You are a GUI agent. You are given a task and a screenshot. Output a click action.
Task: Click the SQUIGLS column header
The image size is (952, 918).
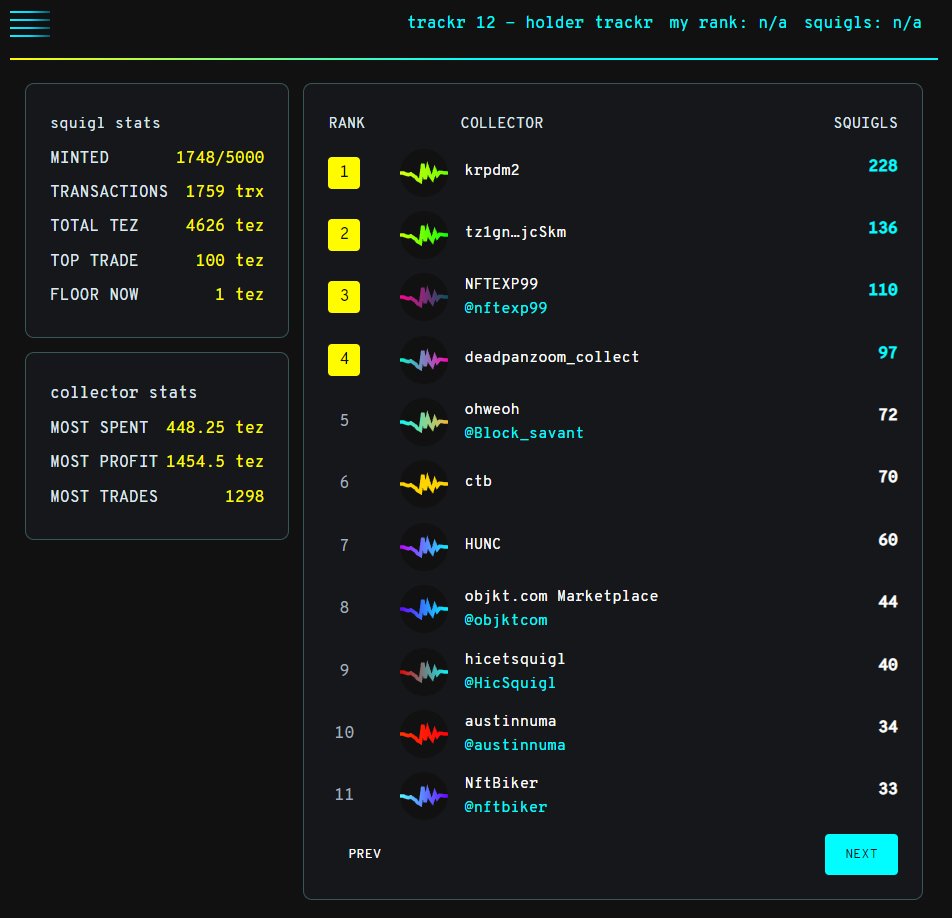[x=865, y=123]
